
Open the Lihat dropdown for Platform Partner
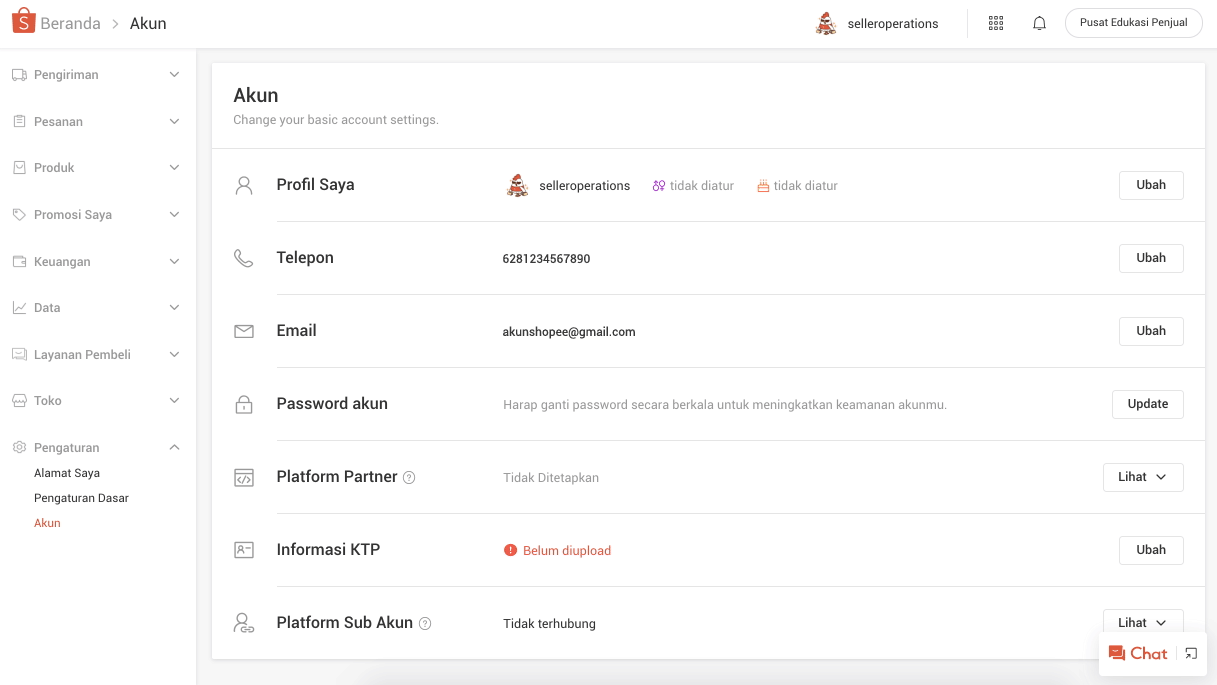click(x=1143, y=477)
